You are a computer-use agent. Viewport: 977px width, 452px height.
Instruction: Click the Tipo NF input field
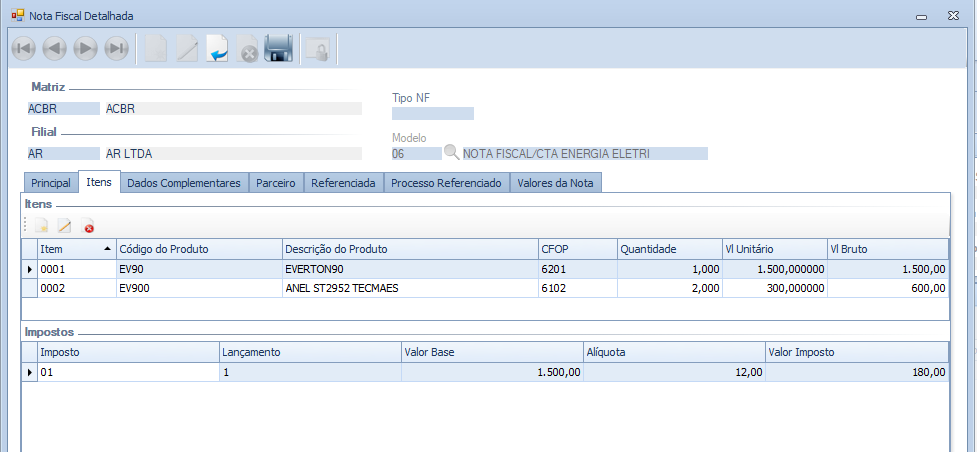point(432,113)
